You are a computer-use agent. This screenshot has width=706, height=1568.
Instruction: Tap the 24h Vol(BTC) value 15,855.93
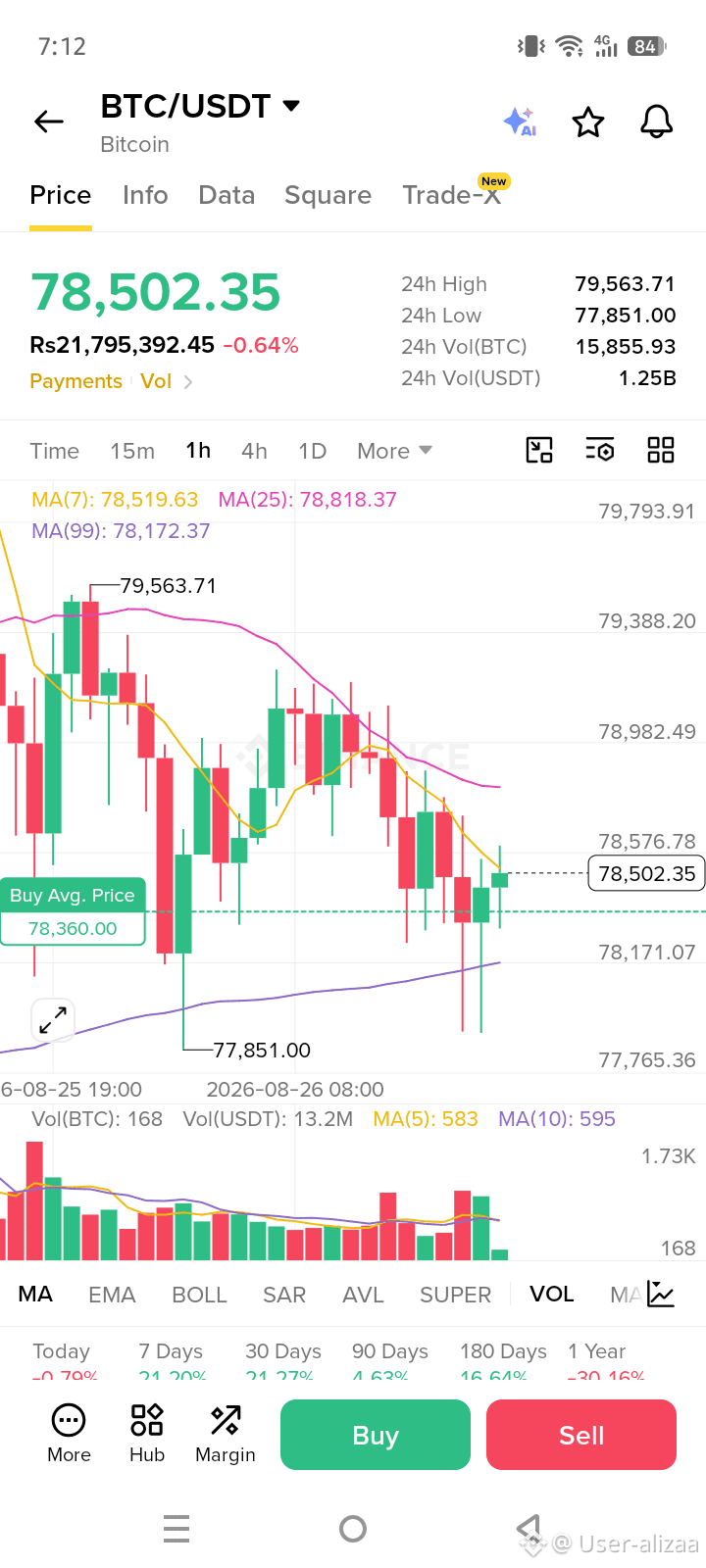pyautogui.click(x=626, y=347)
